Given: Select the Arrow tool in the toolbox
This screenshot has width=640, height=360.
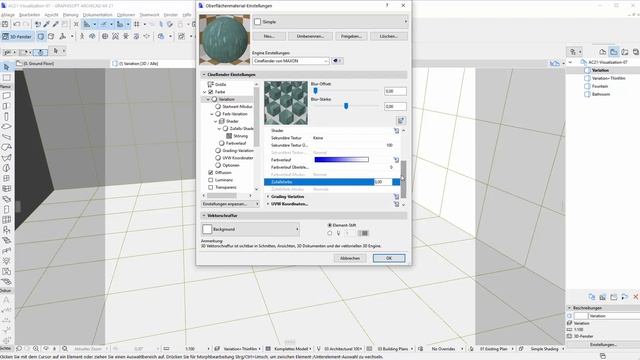Looking at the screenshot, I should click(x=6, y=67).
